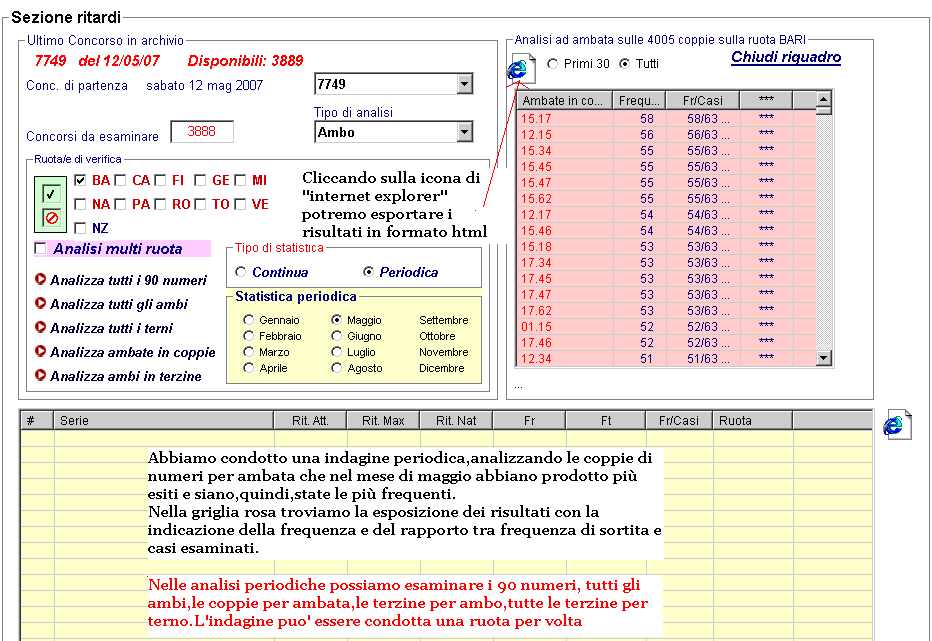Click the red prohibited deselect-all wheels icon
The width and height of the screenshot is (932, 641).
[51, 218]
